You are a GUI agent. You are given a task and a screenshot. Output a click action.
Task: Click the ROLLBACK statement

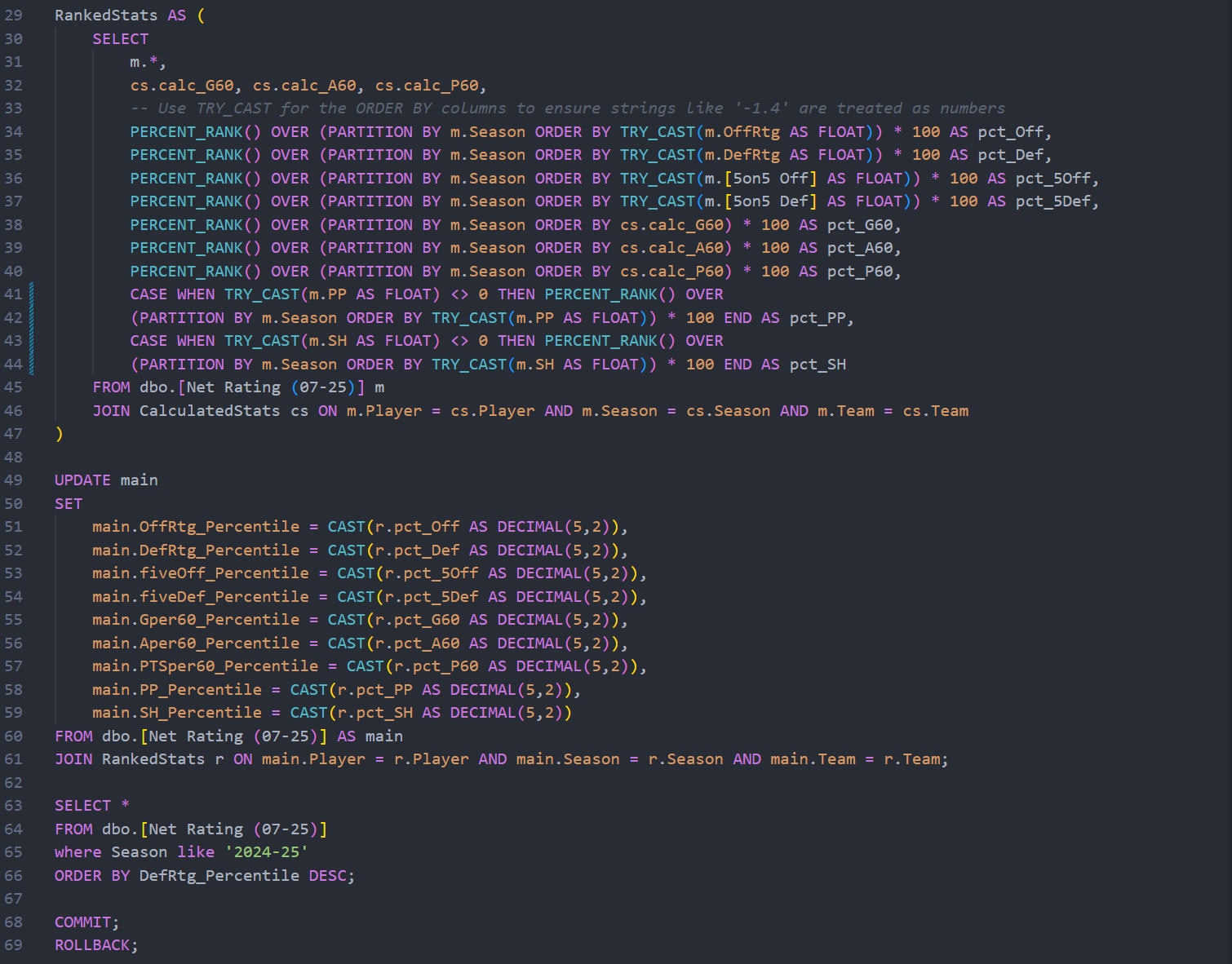coord(96,945)
